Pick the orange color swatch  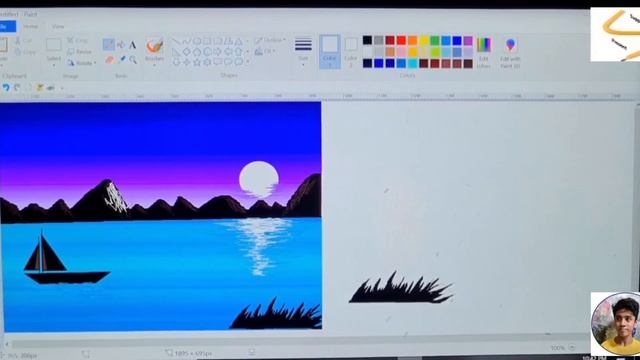[413, 40]
